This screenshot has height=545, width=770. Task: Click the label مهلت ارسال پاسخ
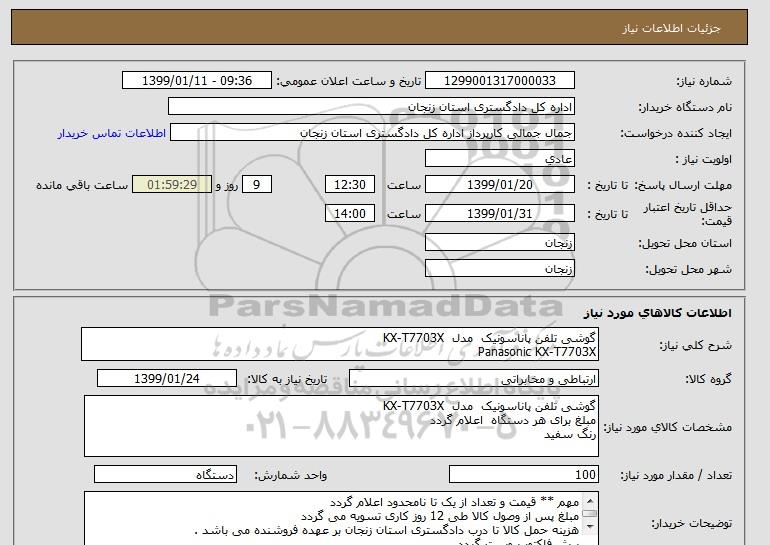[x=684, y=185]
